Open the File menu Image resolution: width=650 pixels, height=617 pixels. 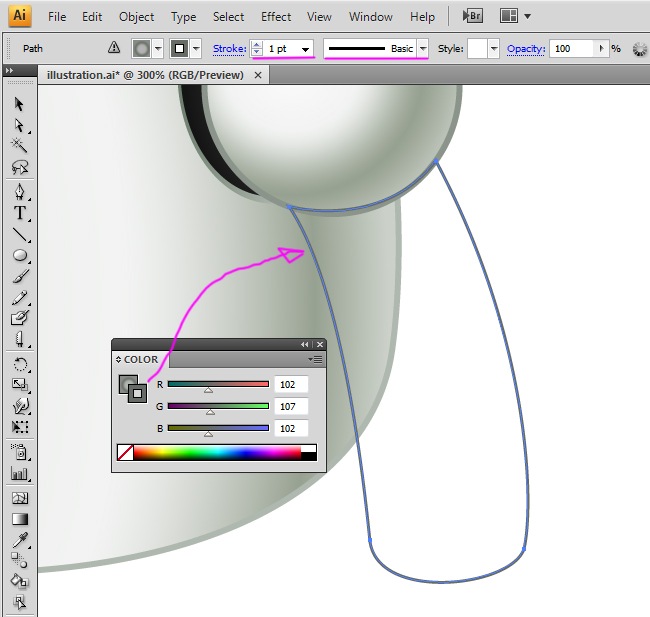tap(57, 17)
